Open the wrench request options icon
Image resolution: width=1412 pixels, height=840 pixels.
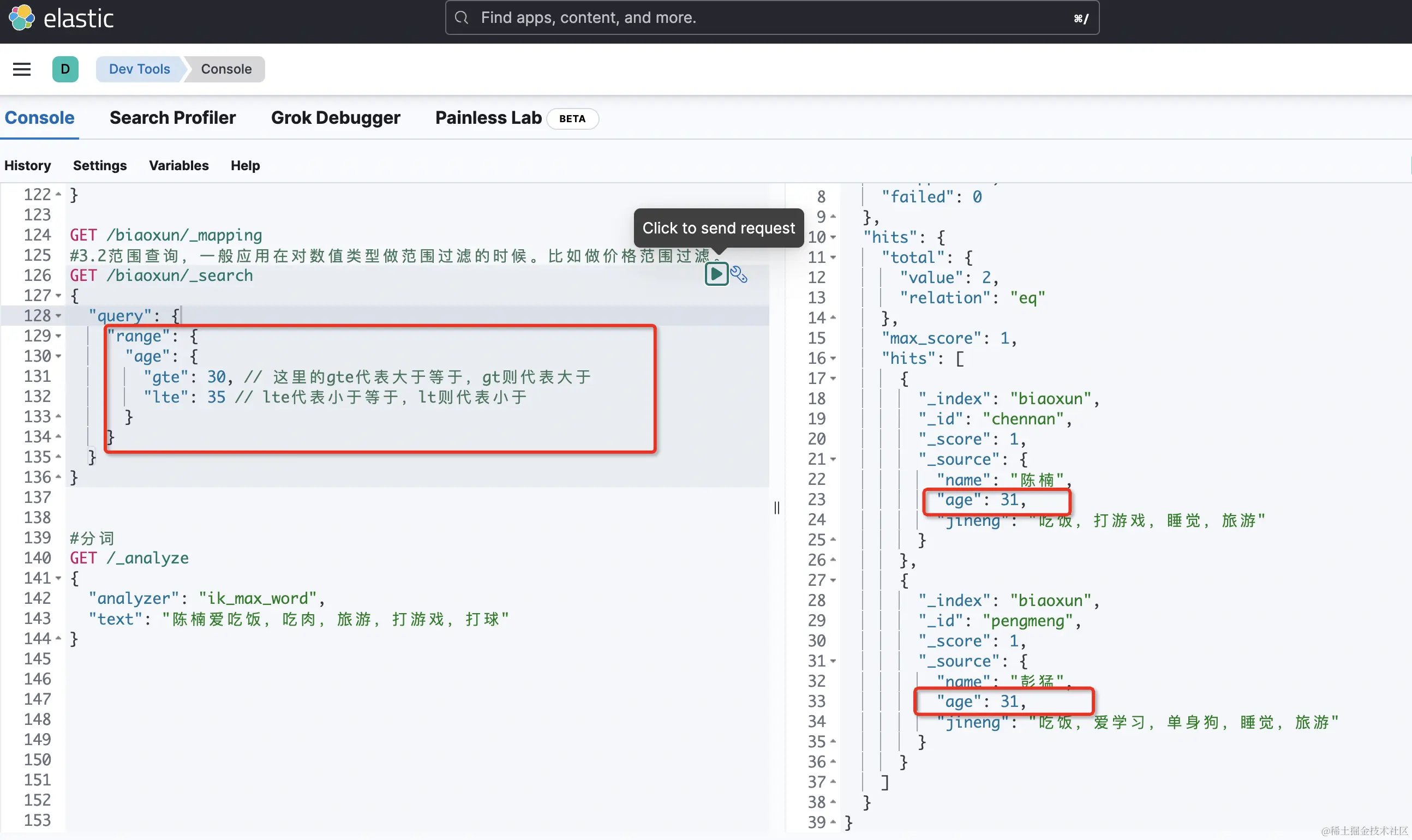pos(739,274)
